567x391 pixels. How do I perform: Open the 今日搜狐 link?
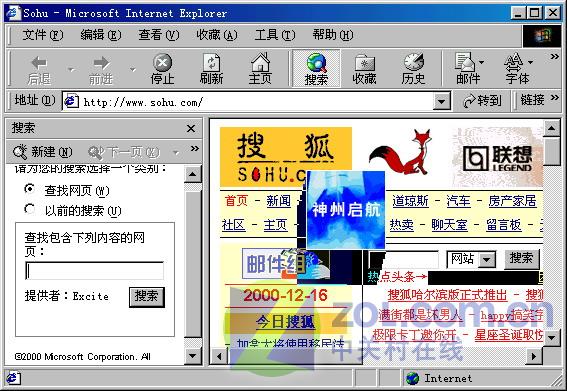point(286,322)
